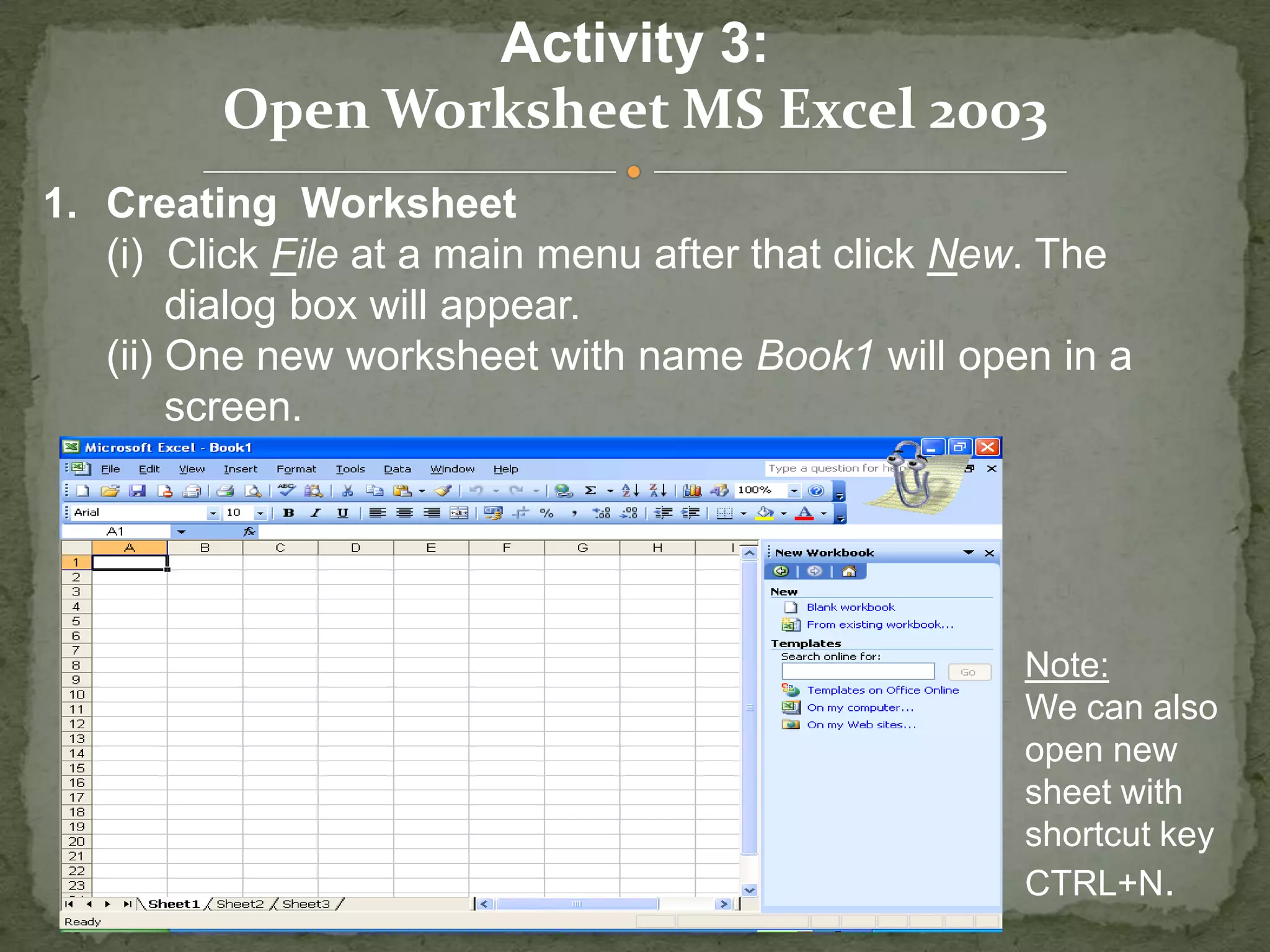The height and width of the screenshot is (952, 1270).
Task: Open Templates on Office Online
Action: [x=883, y=690]
